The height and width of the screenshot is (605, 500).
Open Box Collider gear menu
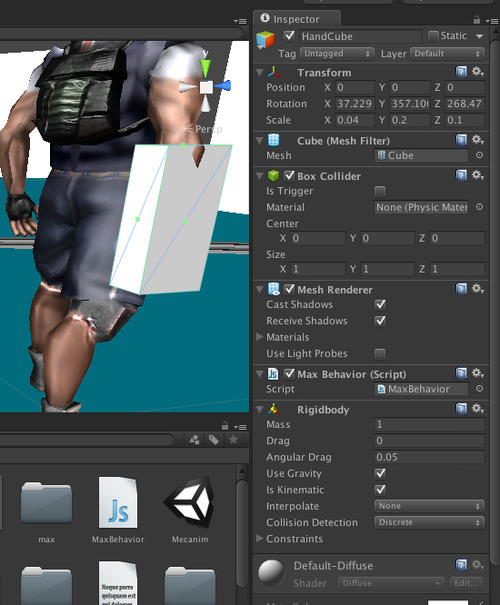(478, 175)
